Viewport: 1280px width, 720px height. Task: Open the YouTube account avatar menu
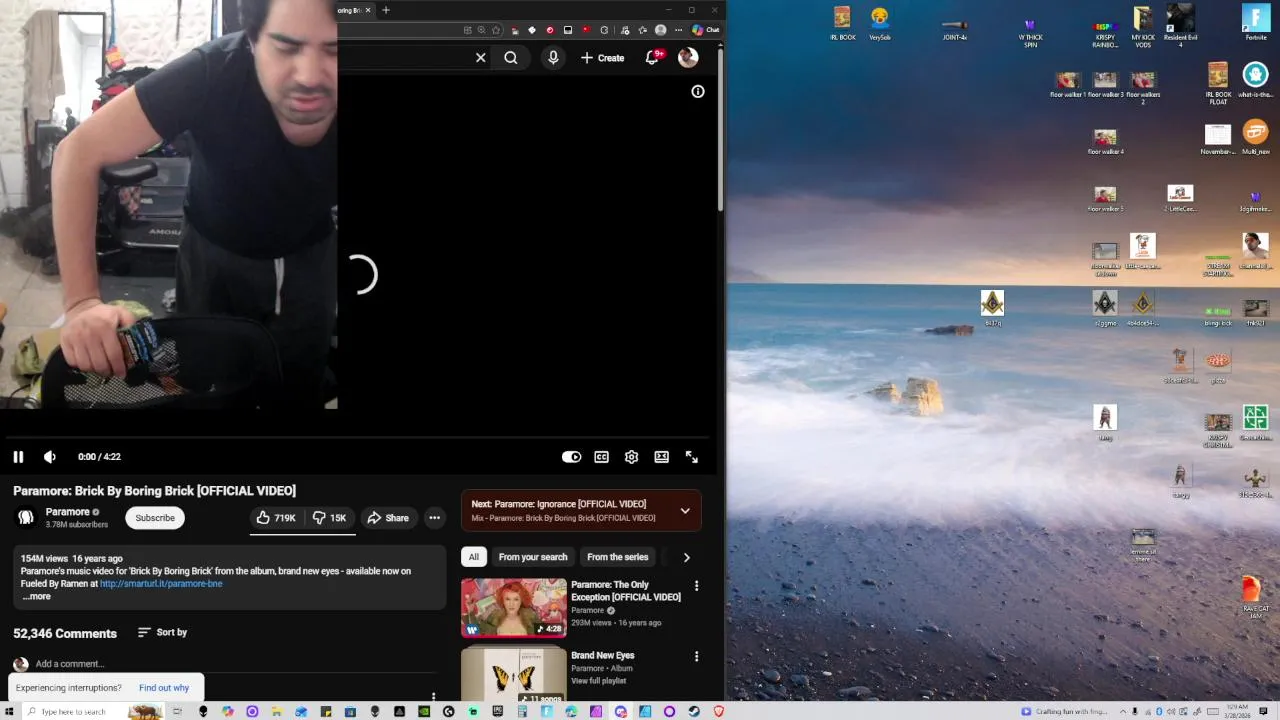pos(688,58)
